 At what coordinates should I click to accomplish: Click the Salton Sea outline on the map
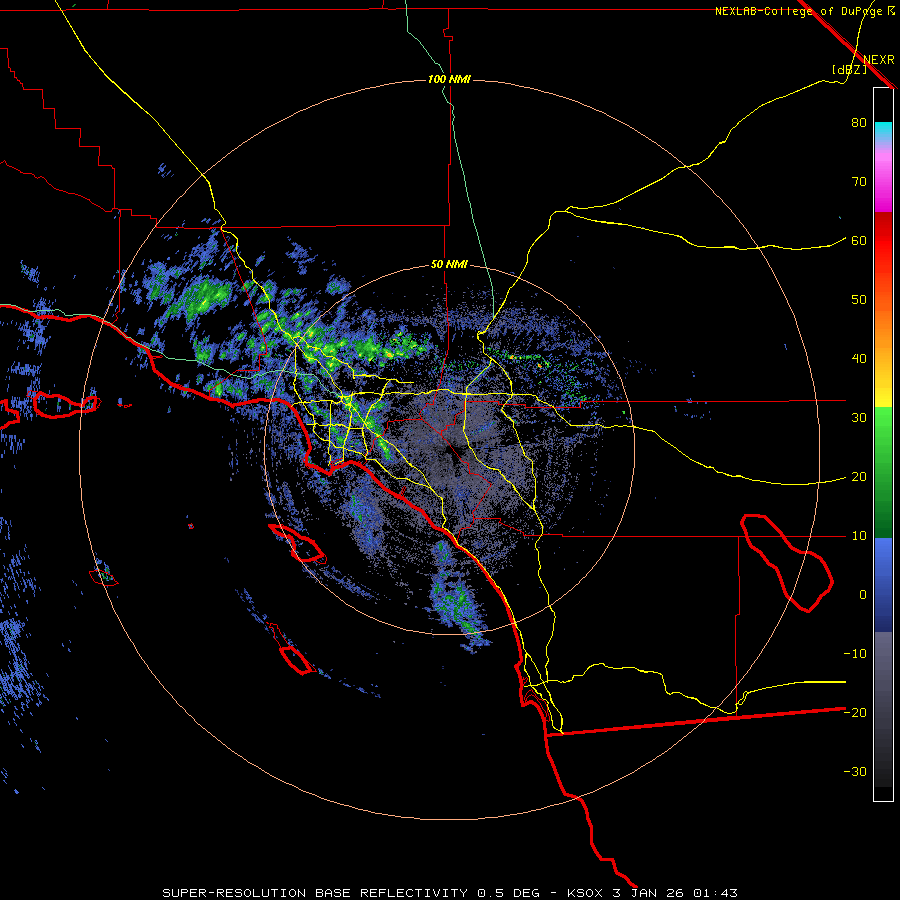(786, 562)
